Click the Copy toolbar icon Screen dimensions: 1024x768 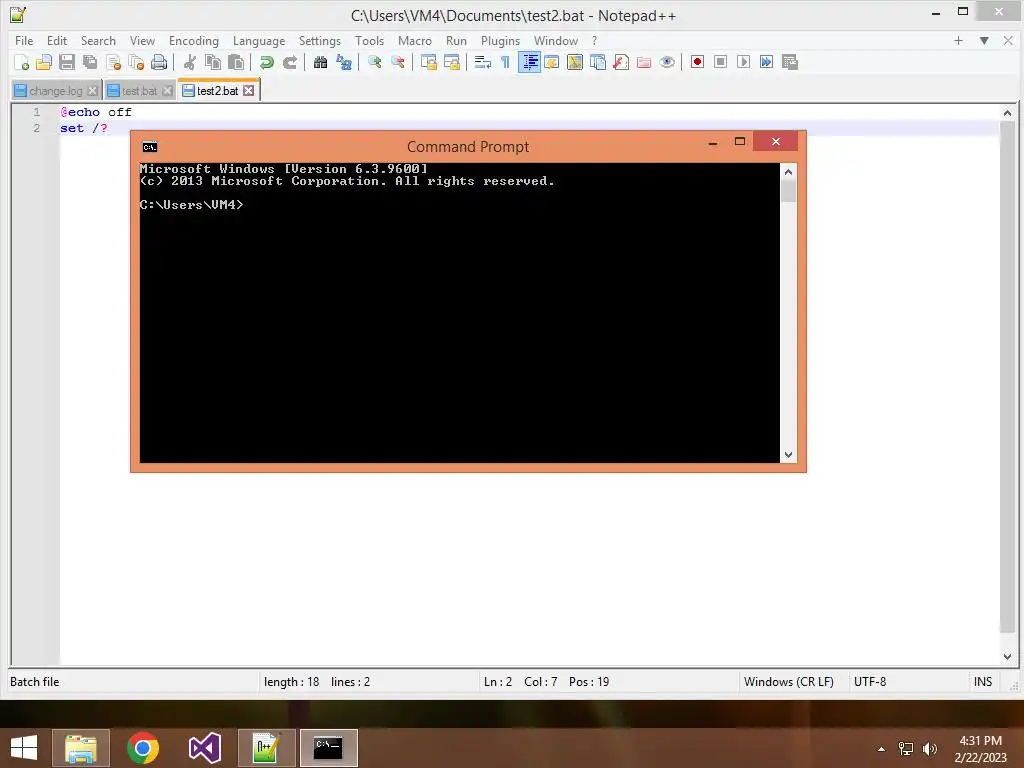tap(213, 62)
